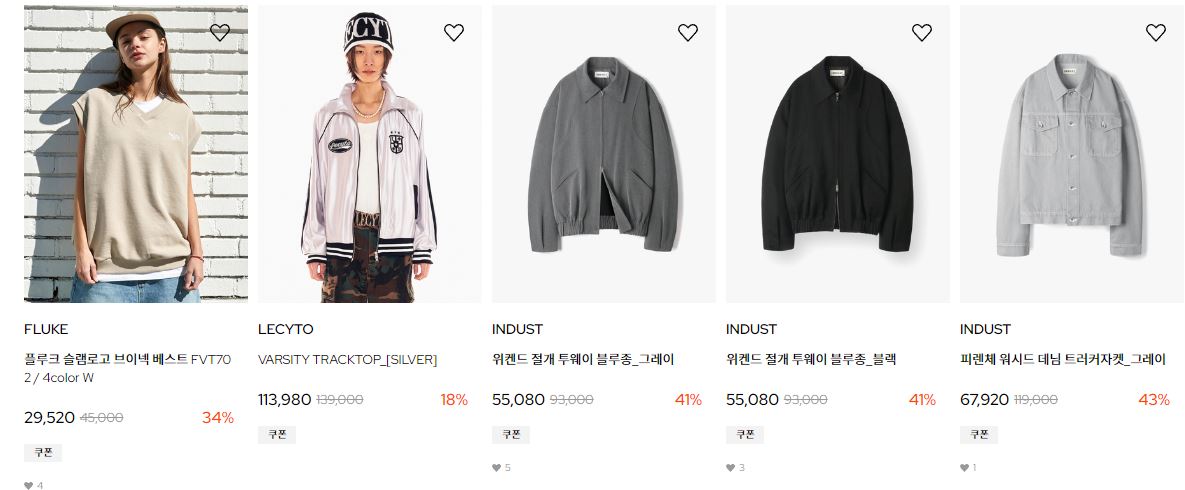
Task: Open LECYTO silver varsity tracktop image
Action: [370, 154]
